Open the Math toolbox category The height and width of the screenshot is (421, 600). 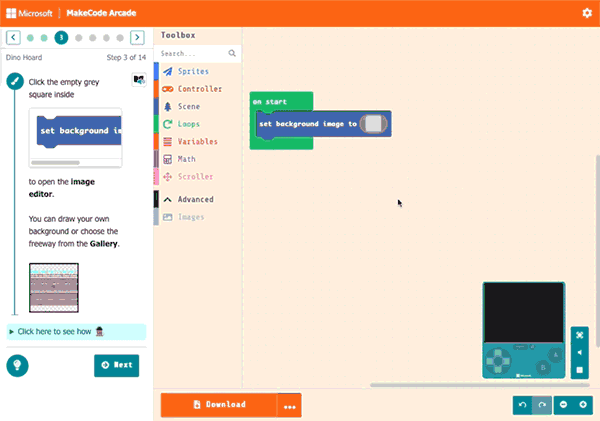[x=197, y=159]
